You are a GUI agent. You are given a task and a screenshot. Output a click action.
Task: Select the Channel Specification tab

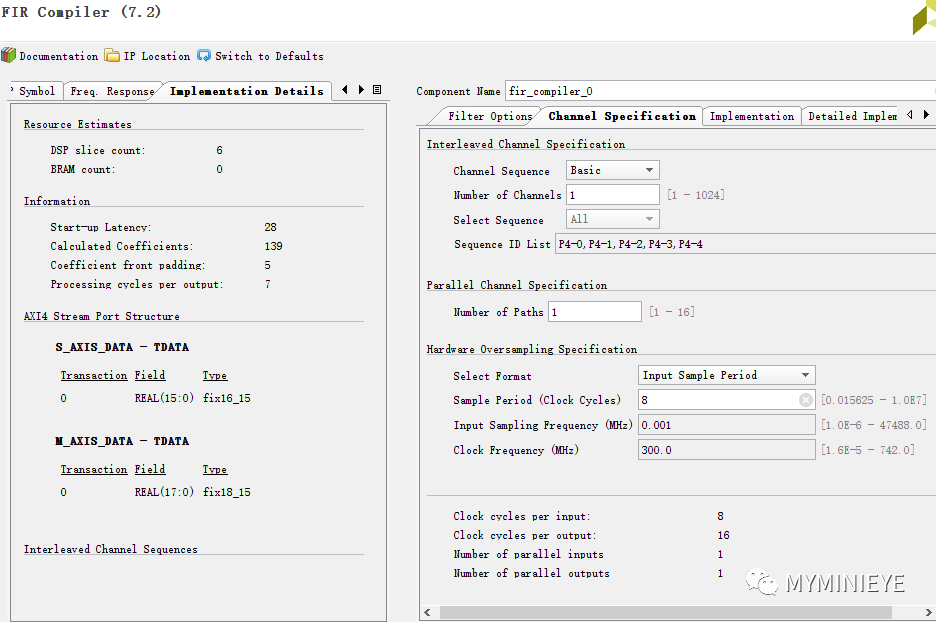coord(622,116)
